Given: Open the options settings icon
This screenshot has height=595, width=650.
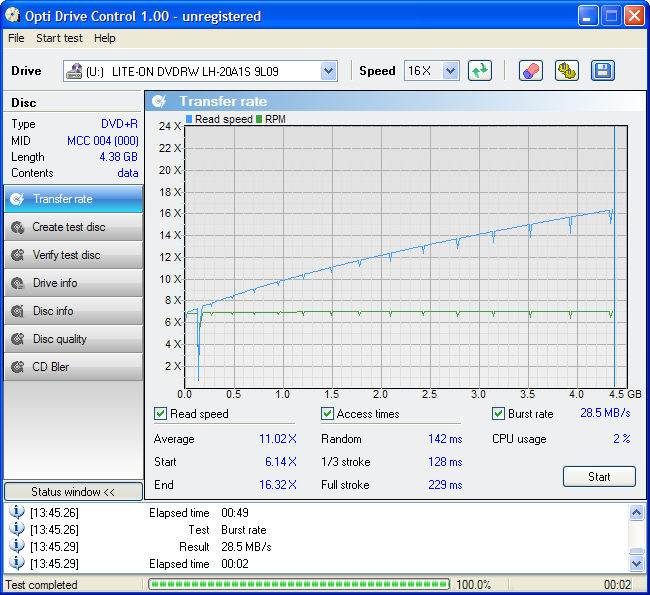Looking at the screenshot, I should pyautogui.click(x=567, y=71).
